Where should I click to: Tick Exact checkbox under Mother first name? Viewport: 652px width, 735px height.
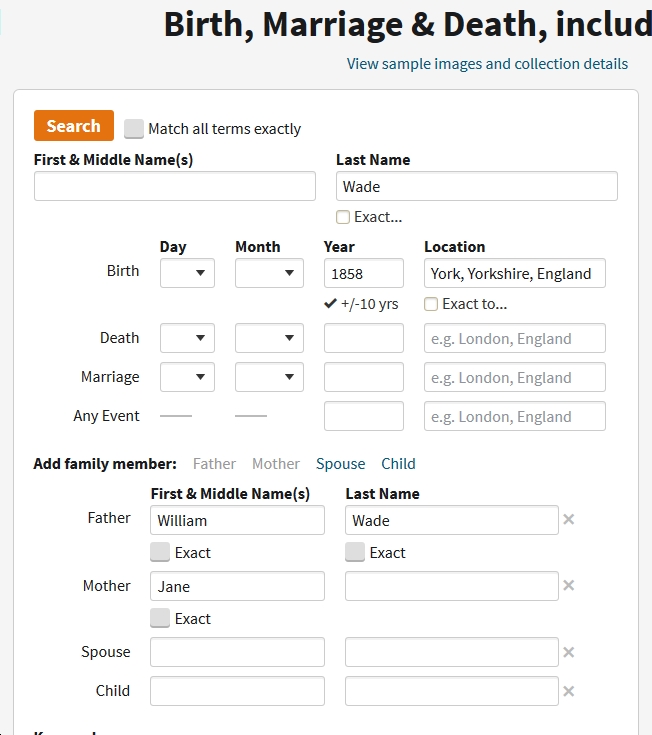[160, 619]
